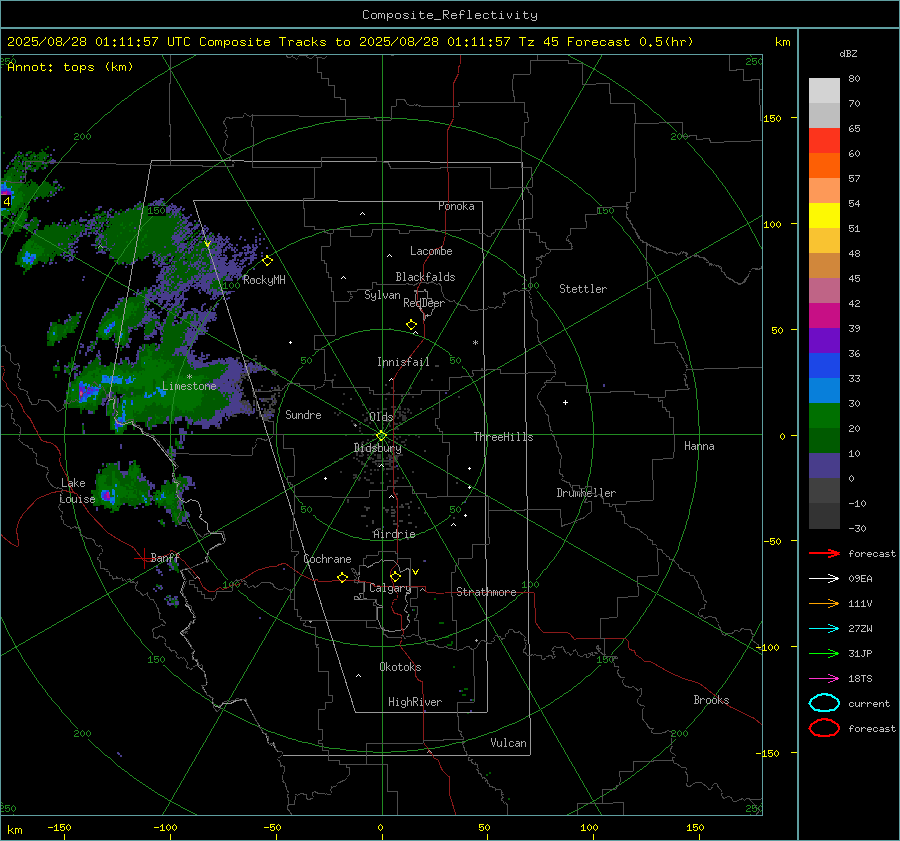The width and height of the screenshot is (900, 841).
Task: Click the Lake Louise label
Action: [x=77, y=491]
